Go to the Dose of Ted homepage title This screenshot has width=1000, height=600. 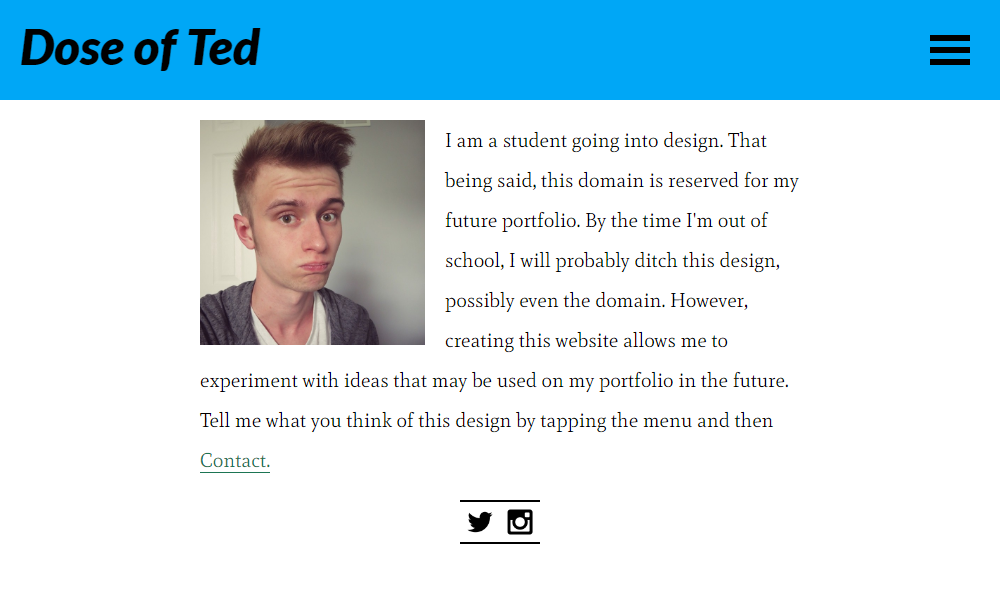[140, 48]
